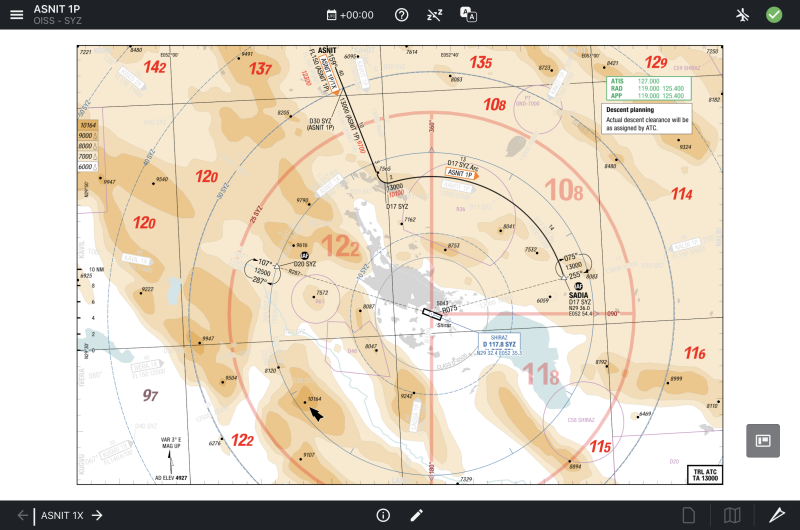Screen dimensions: 800x530
Task: Click the 10164 spot elevation marker
Action: tap(306, 402)
